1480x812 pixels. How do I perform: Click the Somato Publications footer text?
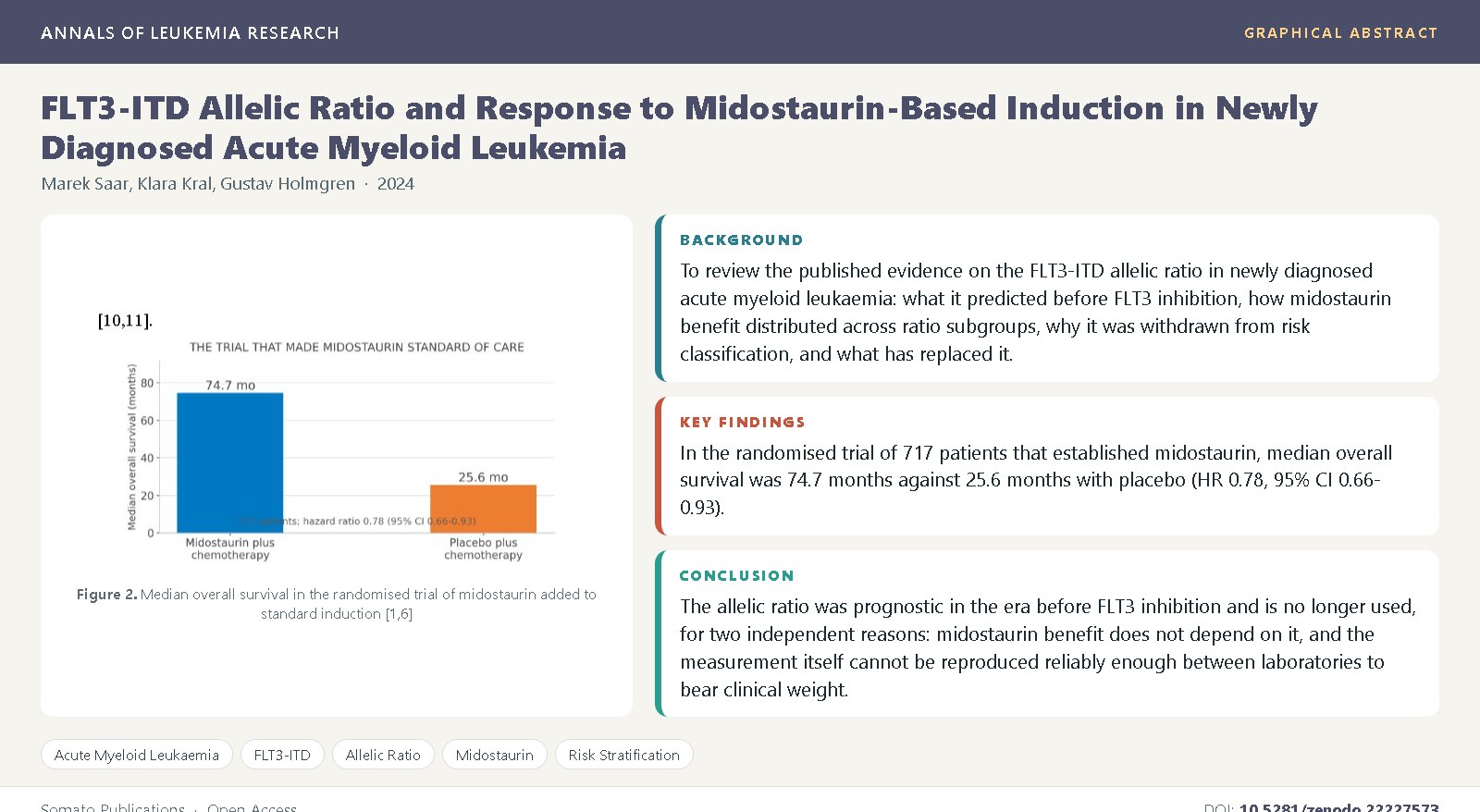[x=113, y=807]
